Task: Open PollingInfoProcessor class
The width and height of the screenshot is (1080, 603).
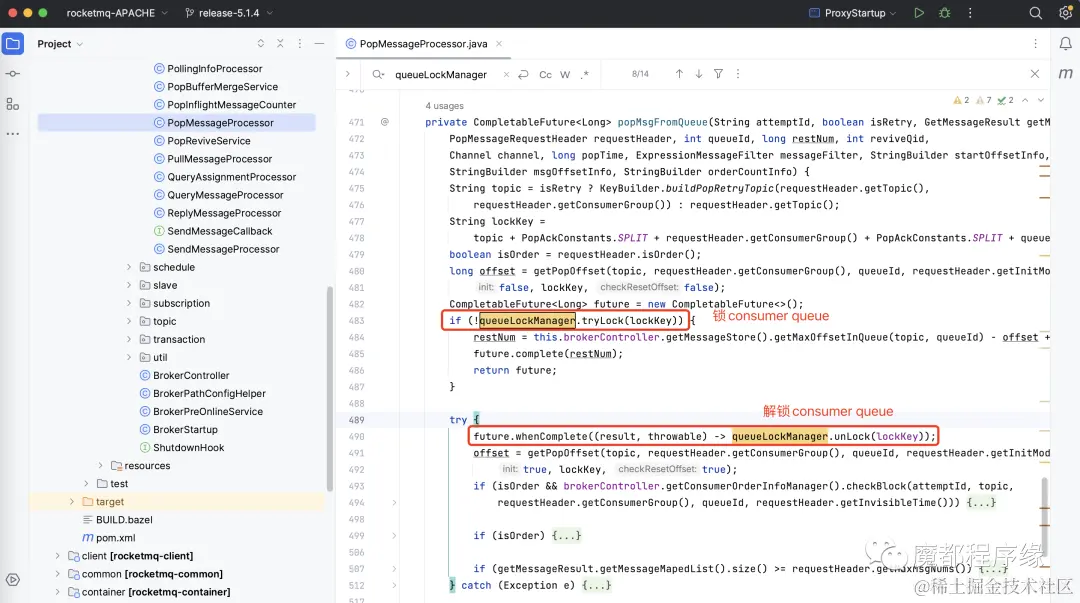Action: click(214, 68)
